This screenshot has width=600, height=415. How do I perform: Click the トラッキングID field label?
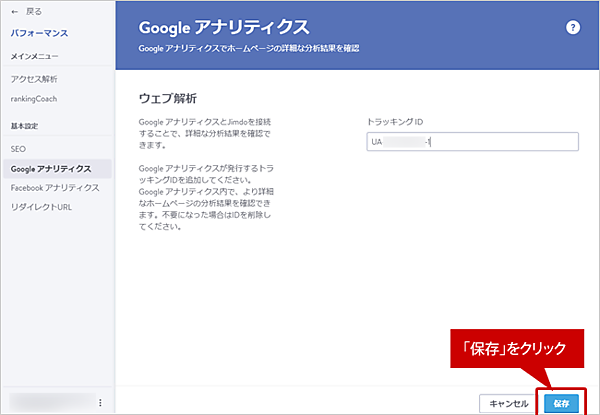(395, 121)
